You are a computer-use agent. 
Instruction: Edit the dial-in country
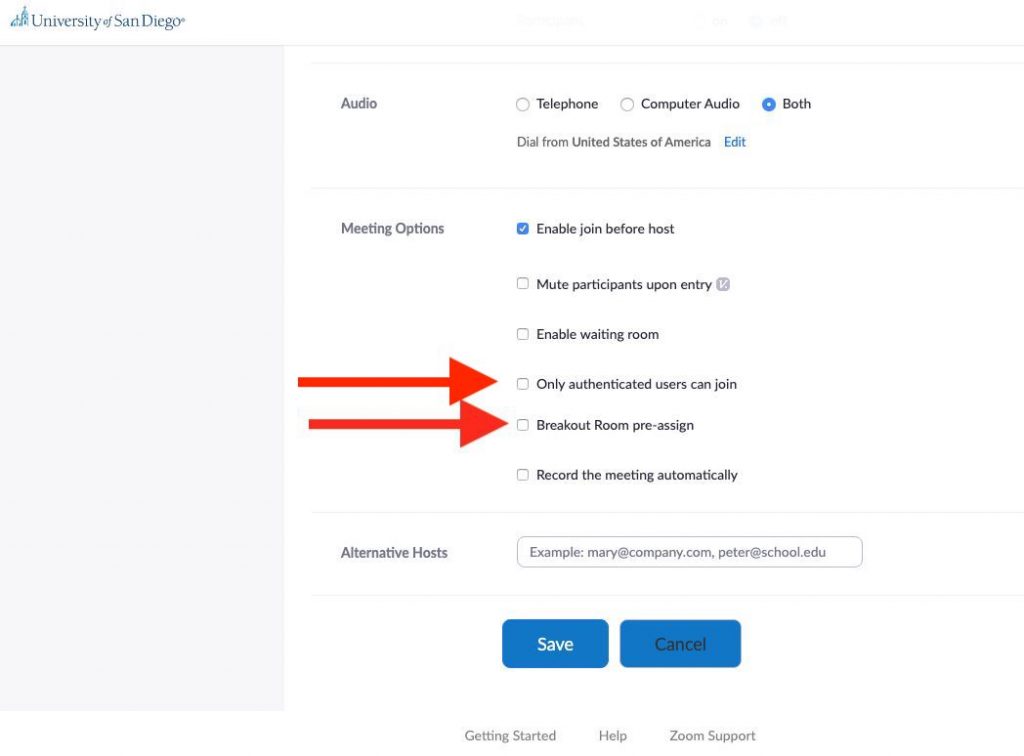734,142
